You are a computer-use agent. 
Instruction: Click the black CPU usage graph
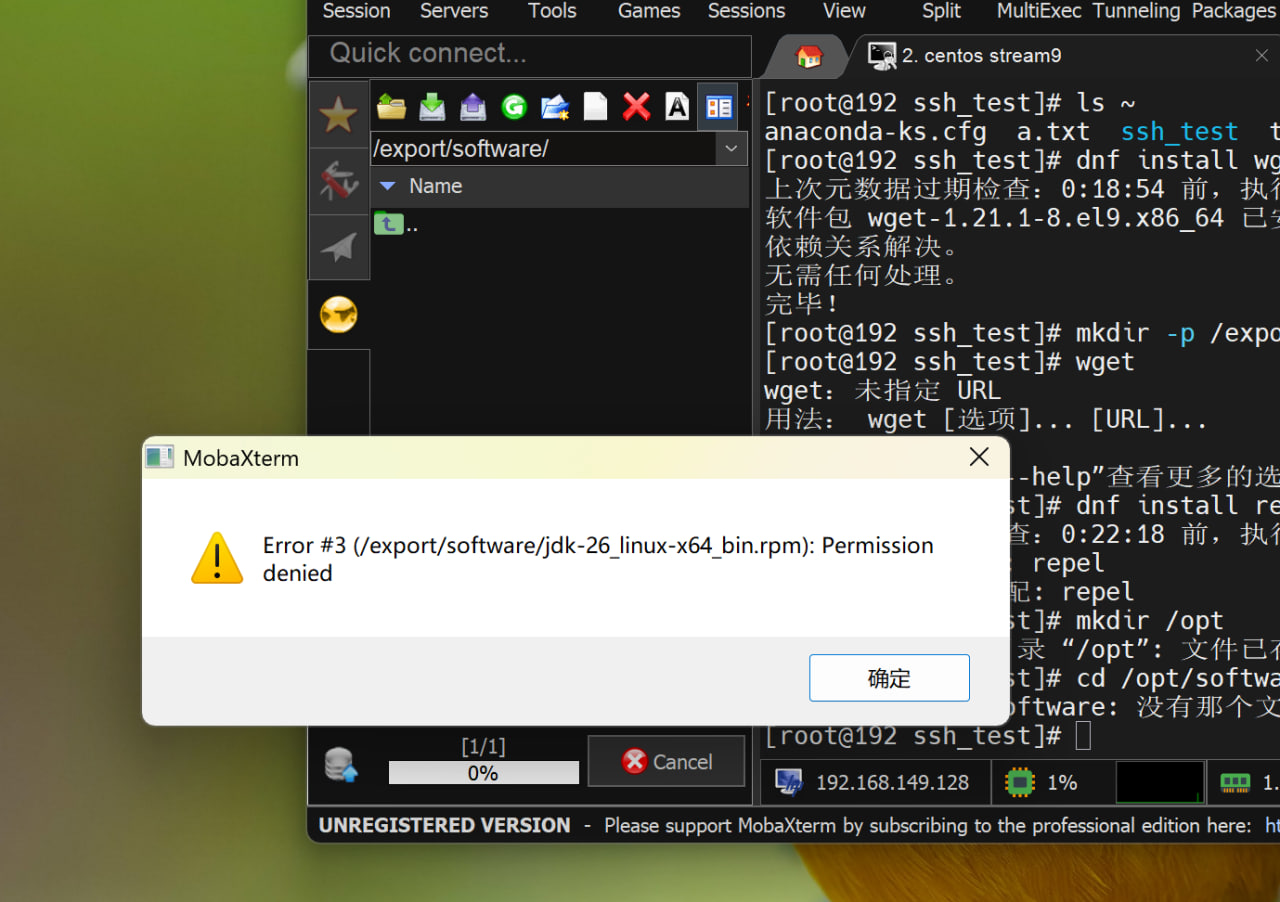click(x=1160, y=782)
